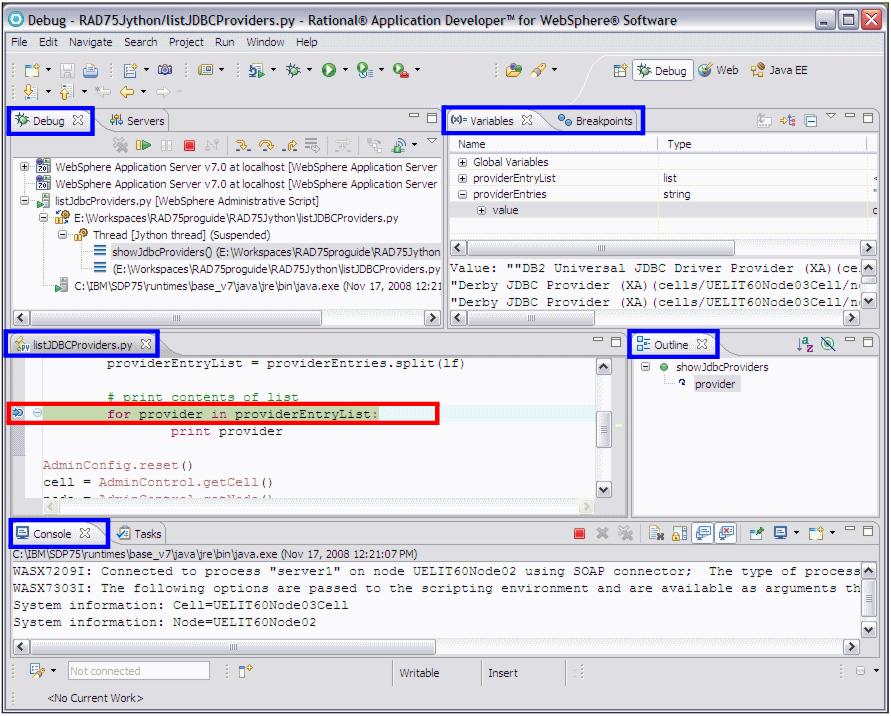The image size is (891, 716).
Task: Click Remove All Terminated Launches in Debug view
Action: point(120,145)
